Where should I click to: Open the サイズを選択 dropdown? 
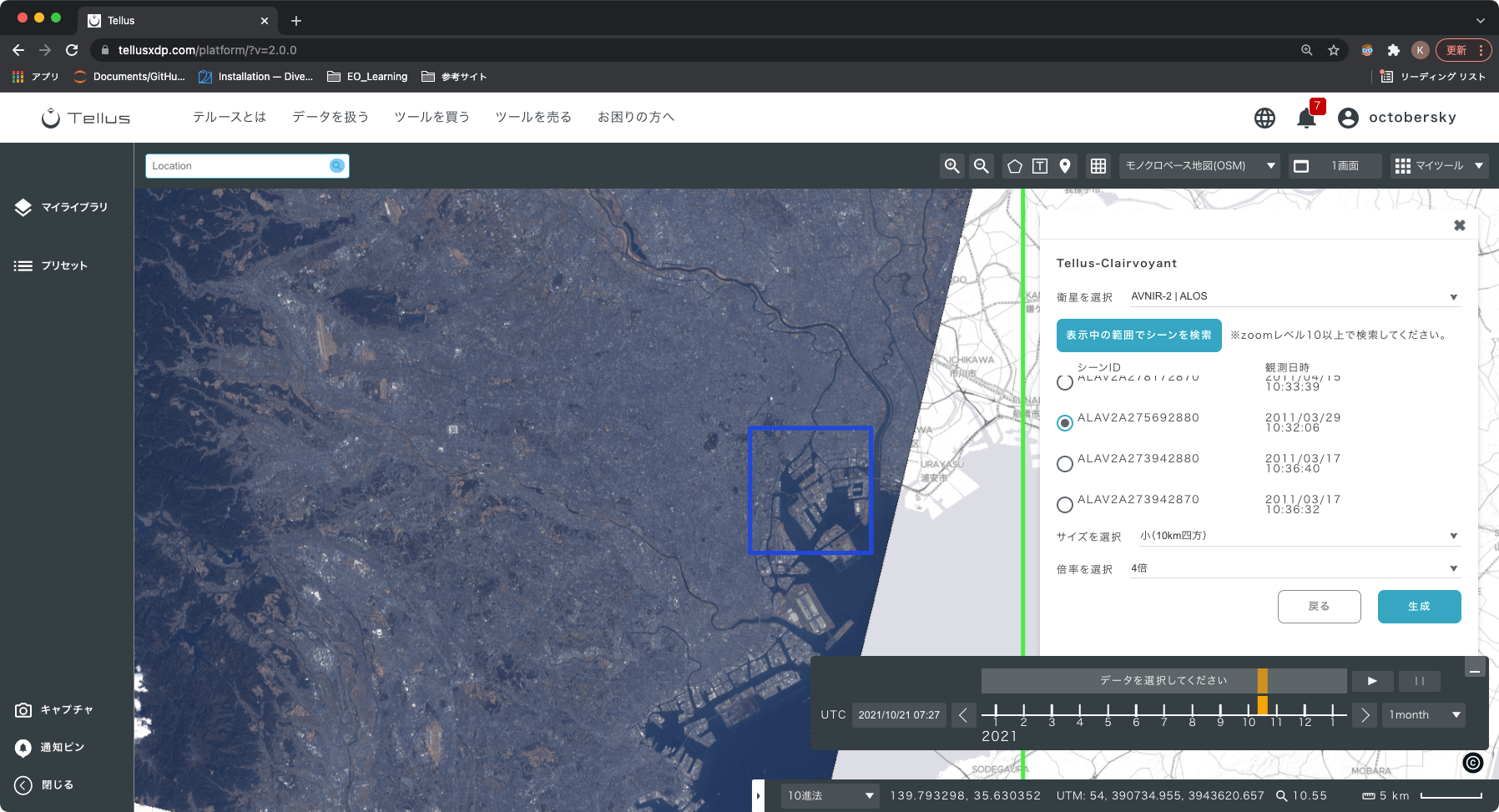(1299, 536)
